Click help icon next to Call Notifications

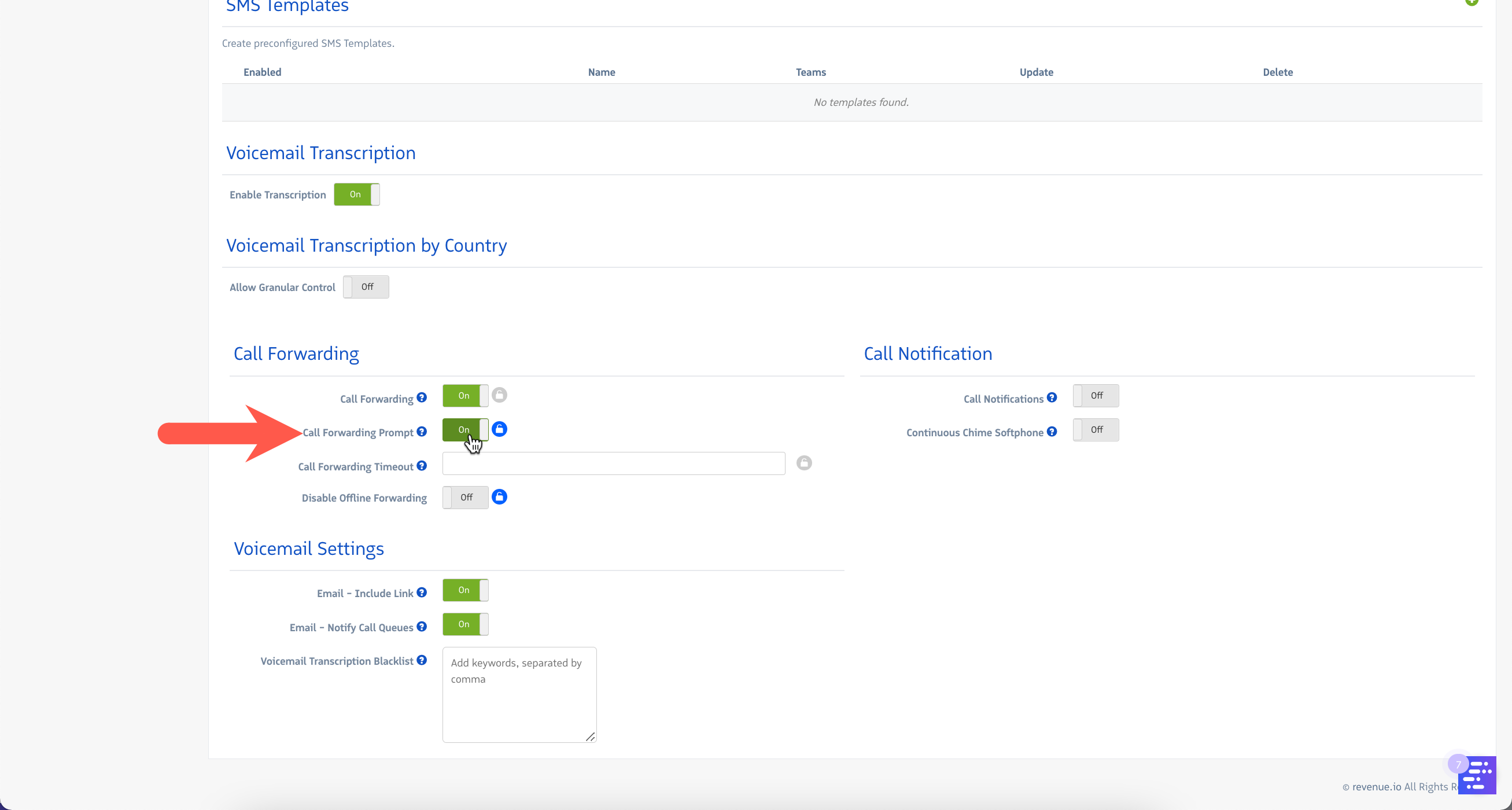[1052, 398]
